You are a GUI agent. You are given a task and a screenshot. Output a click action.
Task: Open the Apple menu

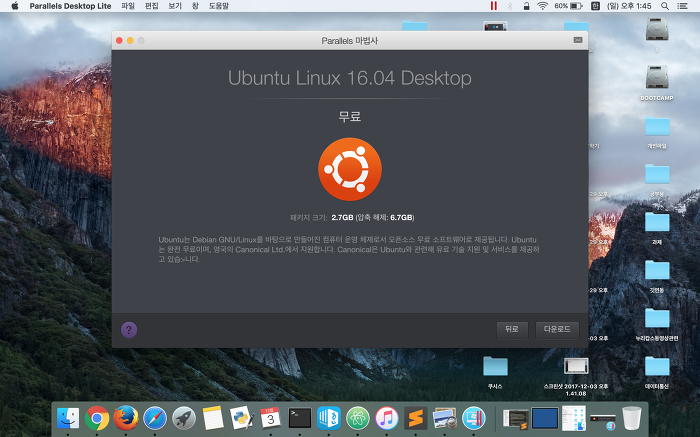[x=15, y=6]
